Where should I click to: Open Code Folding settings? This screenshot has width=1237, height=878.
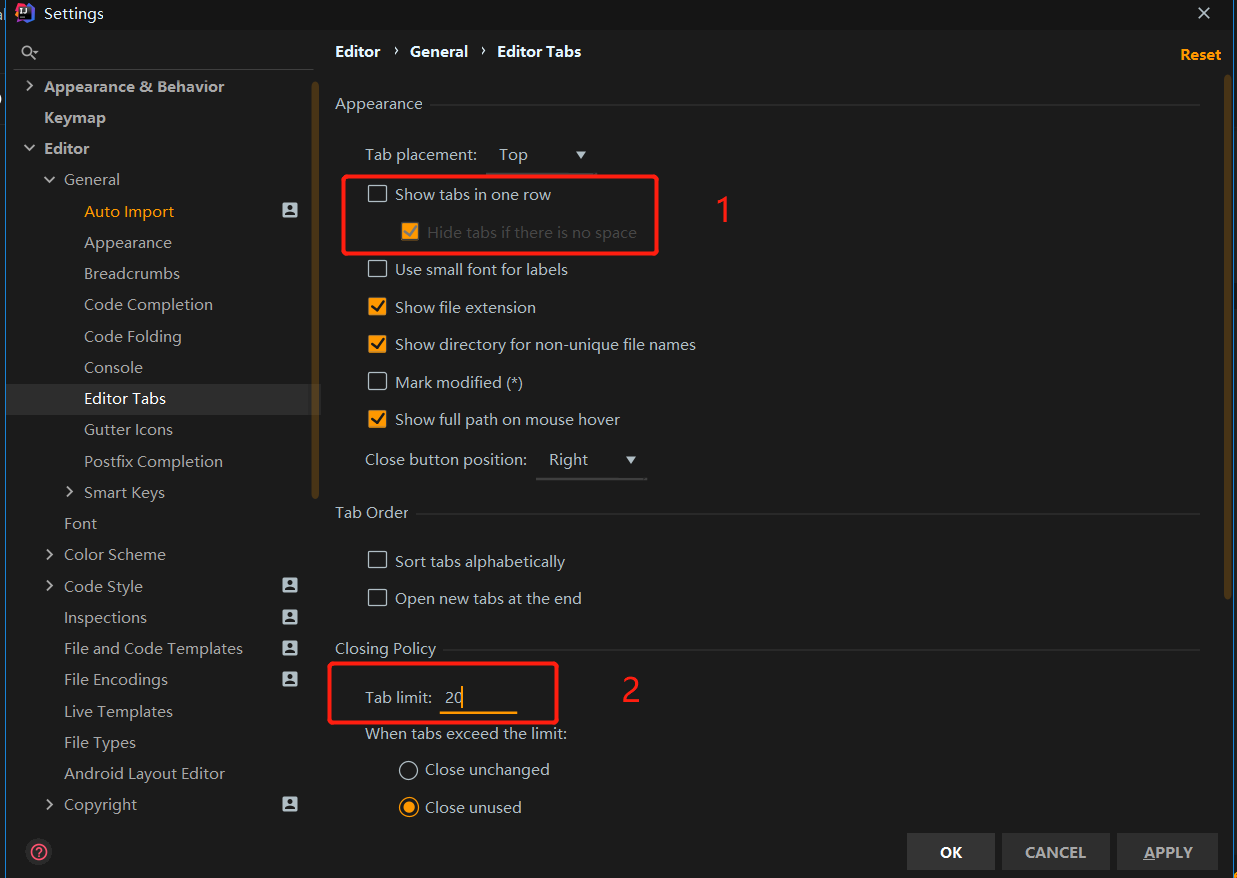click(133, 336)
